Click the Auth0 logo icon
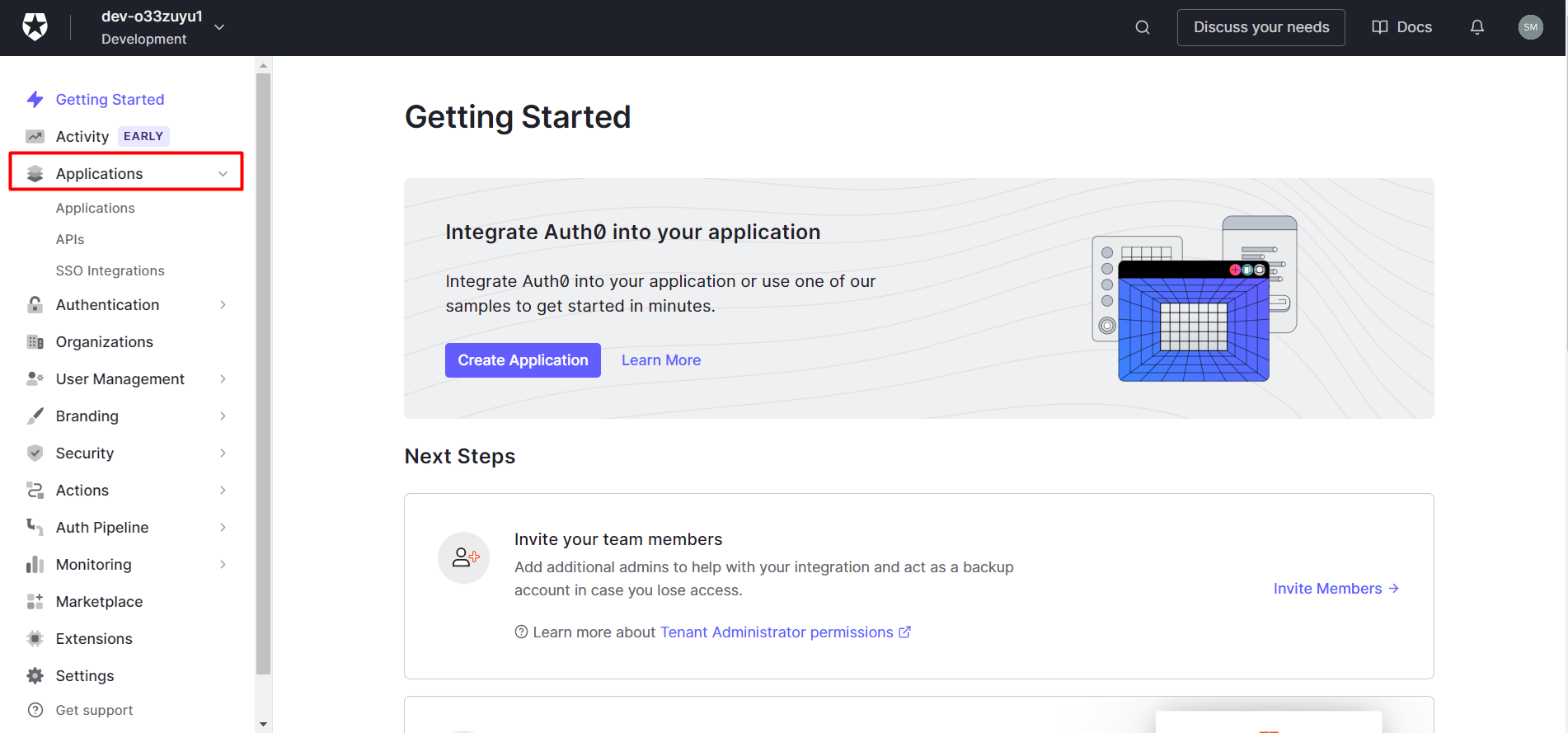Viewport: 1568px width, 733px height. click(x=35, y=27)
